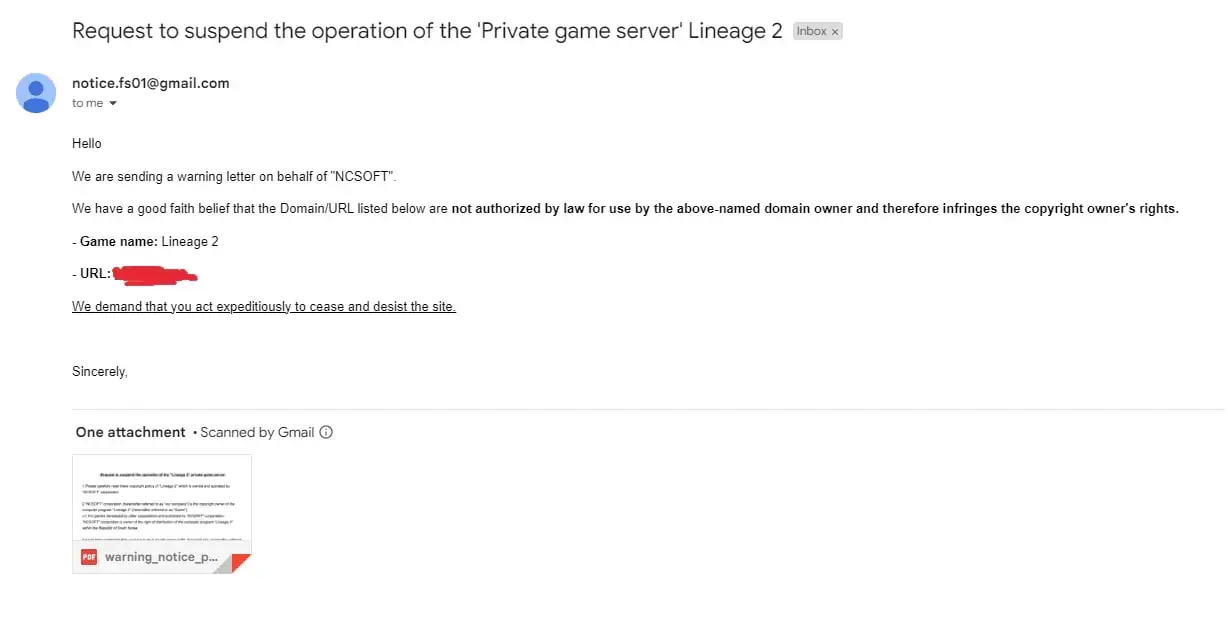Viewport: 1227px width, 626px height.
Task: Click the attachment filename warning_notice_p...
Action: click(x=161, y=557)
